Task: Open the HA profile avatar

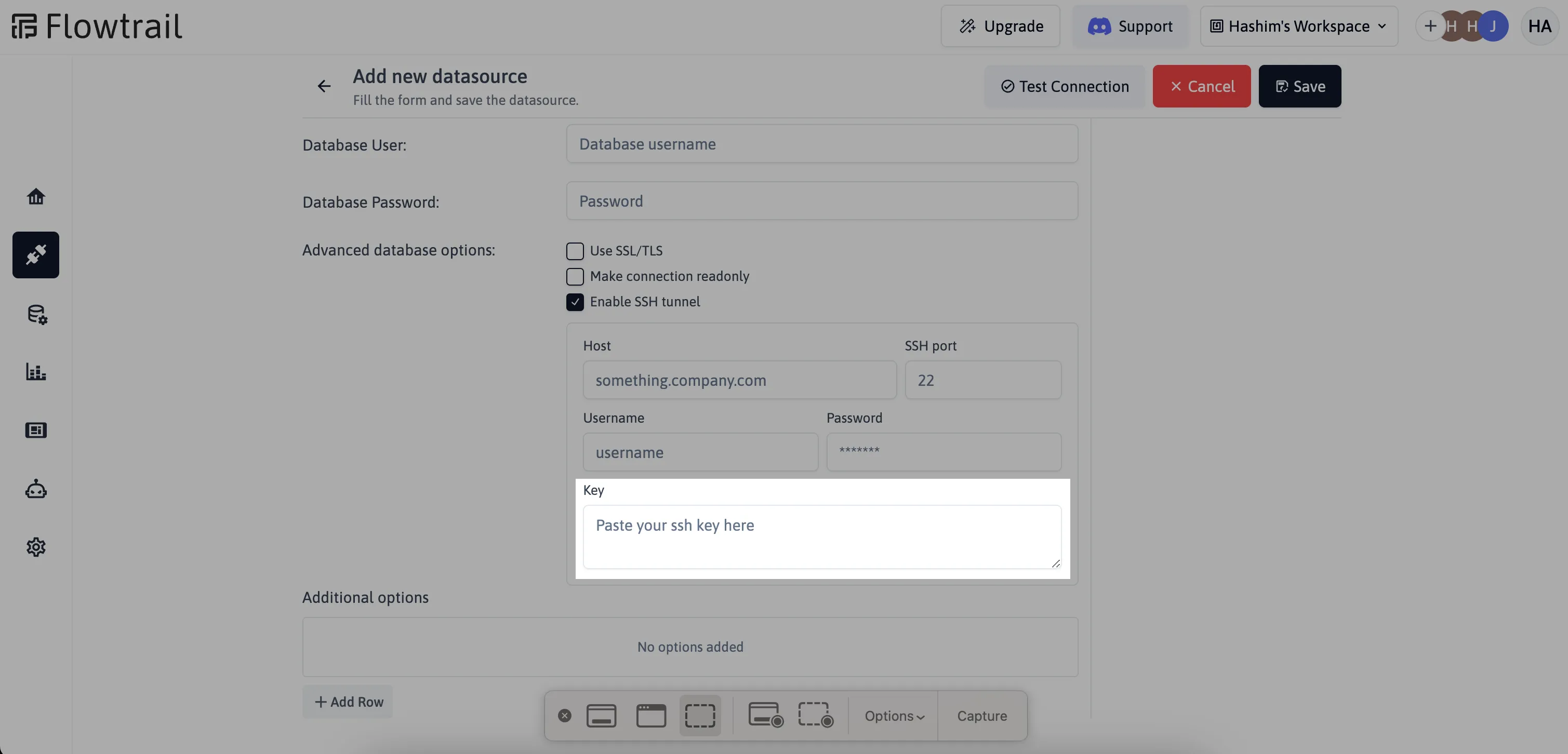Action: pyautogui.click(x=1539, y=26)
